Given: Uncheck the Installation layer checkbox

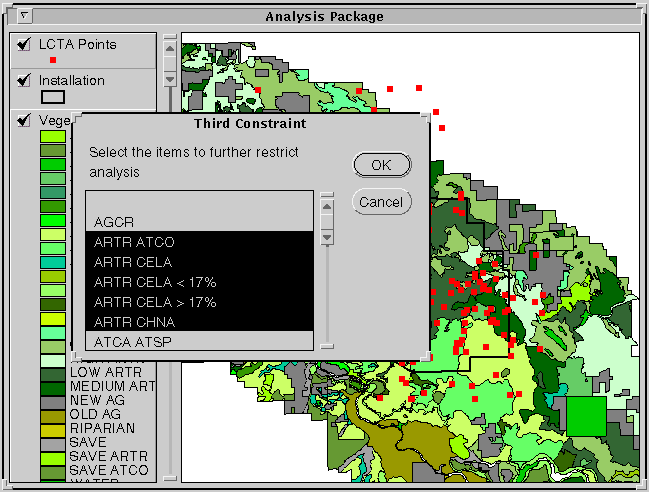Looking at the screenshot, I should coord(24,81).
